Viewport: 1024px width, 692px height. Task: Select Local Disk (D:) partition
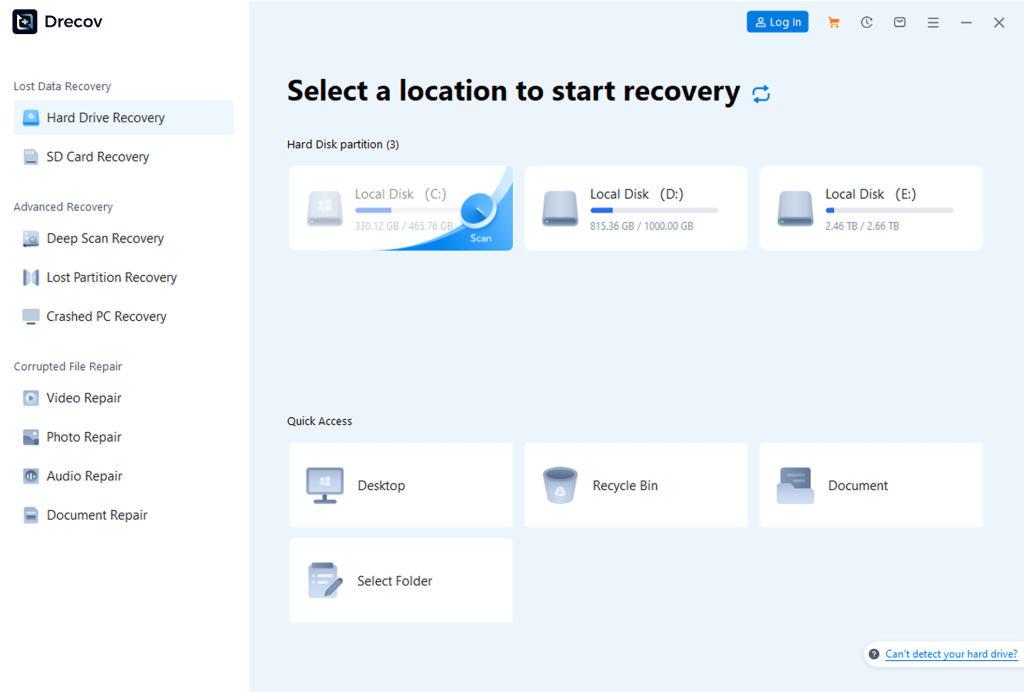636,208
